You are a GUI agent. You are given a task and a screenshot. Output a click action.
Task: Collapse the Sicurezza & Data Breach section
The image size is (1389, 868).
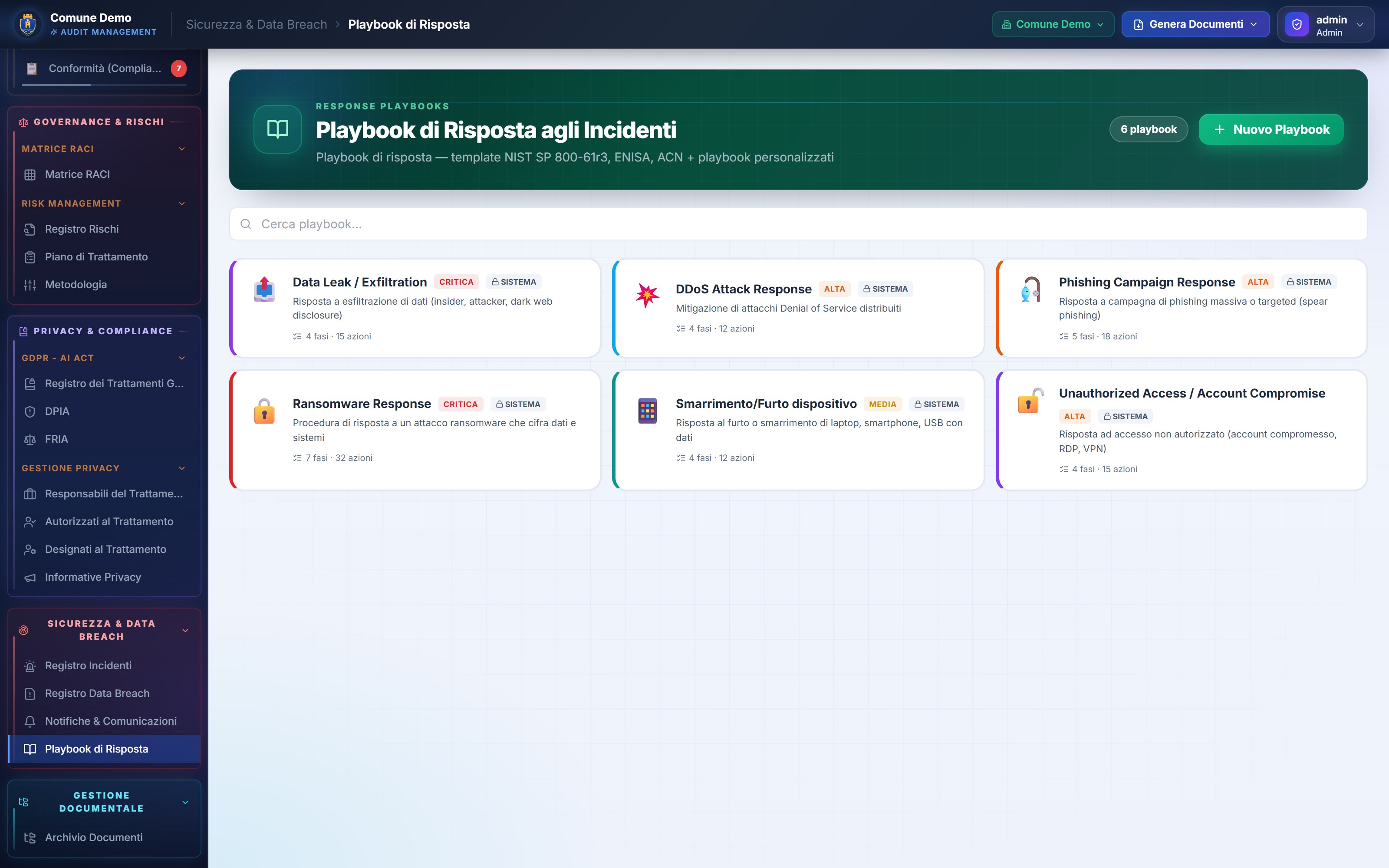point(185,630)
